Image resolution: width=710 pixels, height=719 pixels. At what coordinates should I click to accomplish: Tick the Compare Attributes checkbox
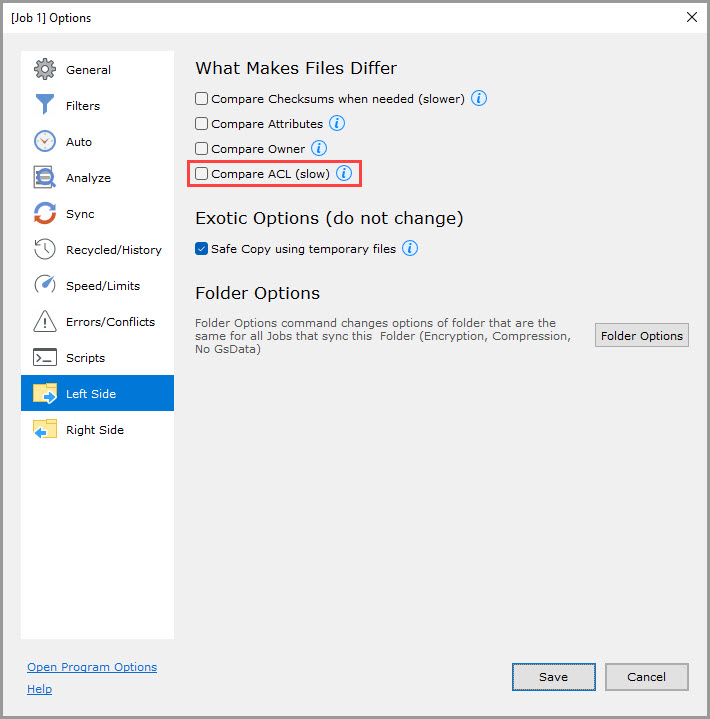coord(202,124)
